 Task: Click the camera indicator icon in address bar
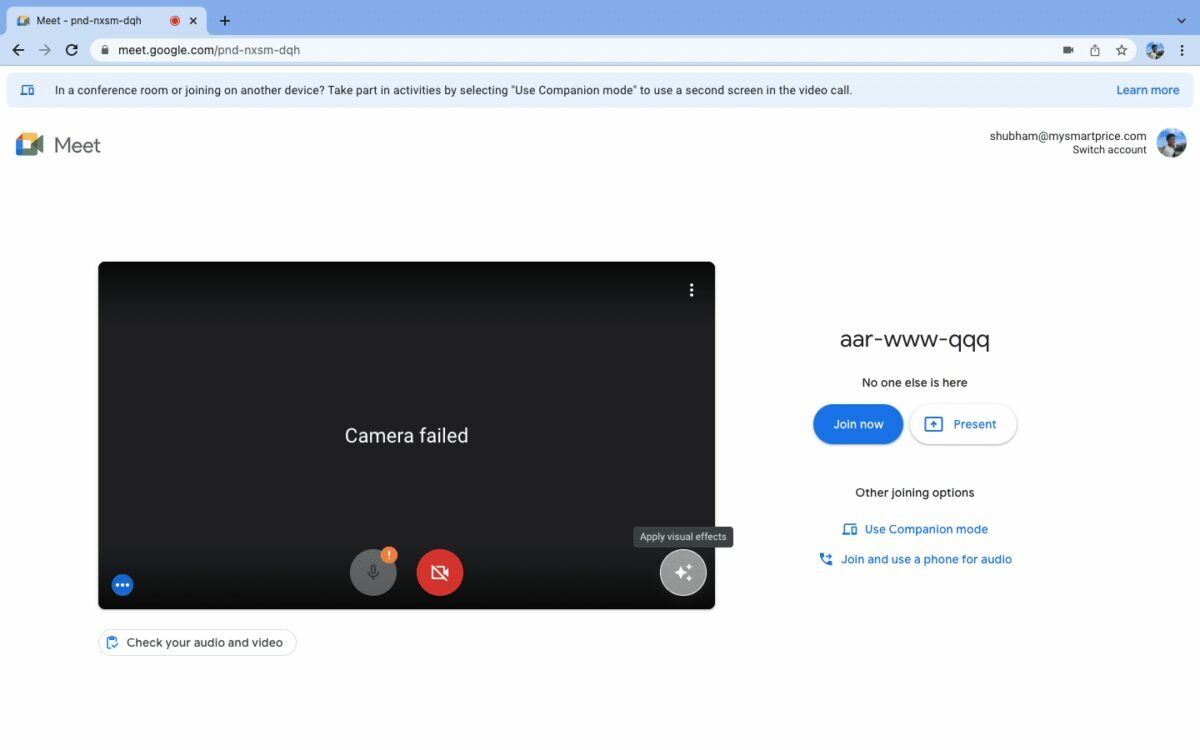pyautogui.click(x=1066, y=49)
